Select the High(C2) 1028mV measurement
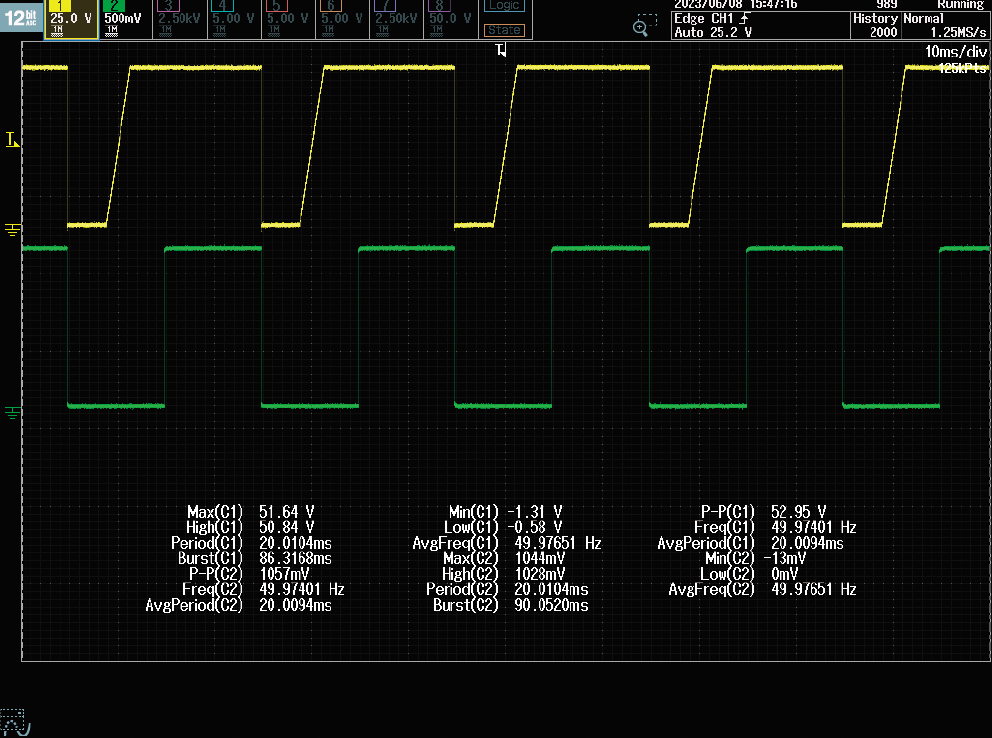The width and height of the screenshot is (992, 738). tap(504, 574)
